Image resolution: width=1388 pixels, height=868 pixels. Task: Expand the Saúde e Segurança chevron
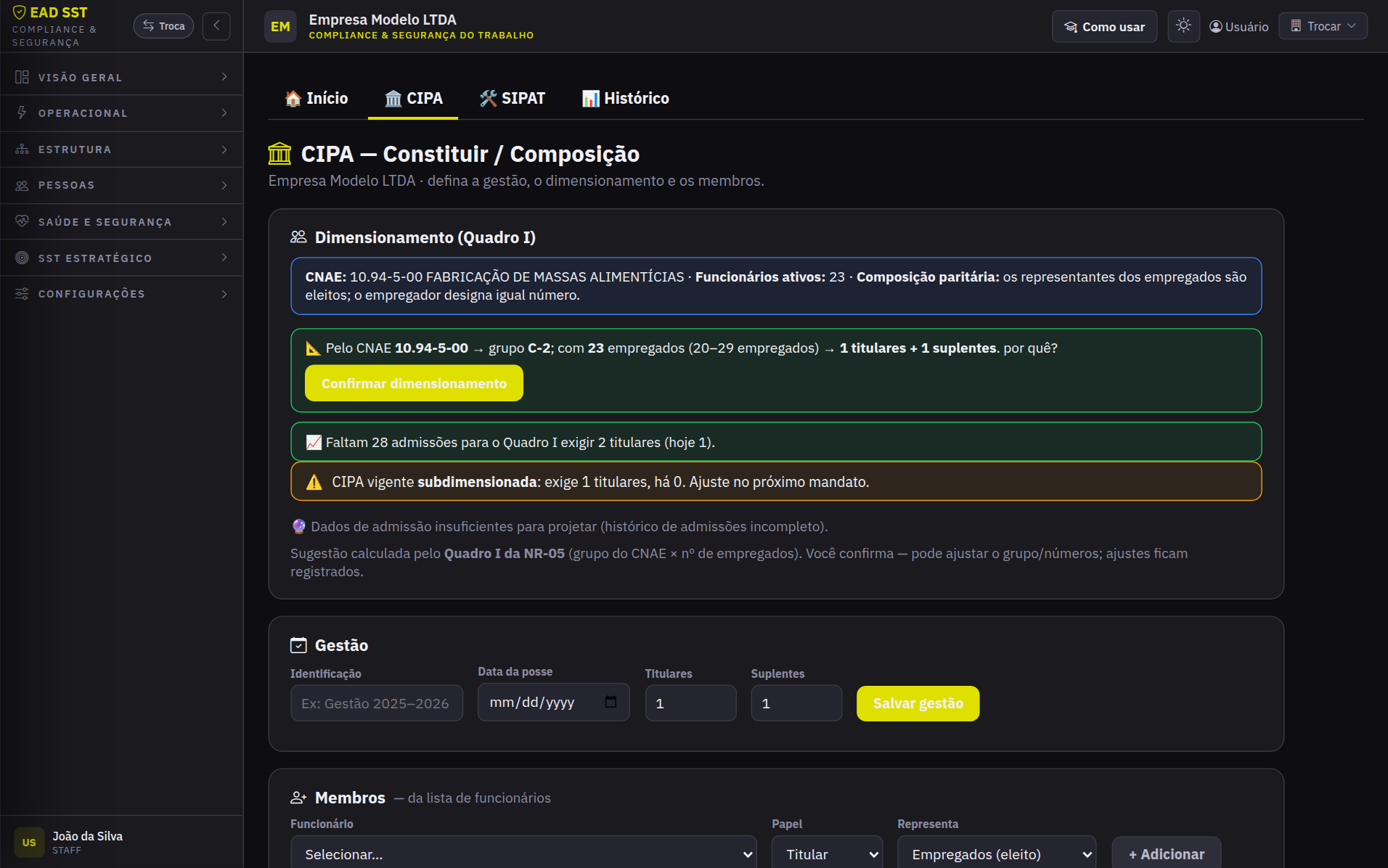(x=224, y=221)
